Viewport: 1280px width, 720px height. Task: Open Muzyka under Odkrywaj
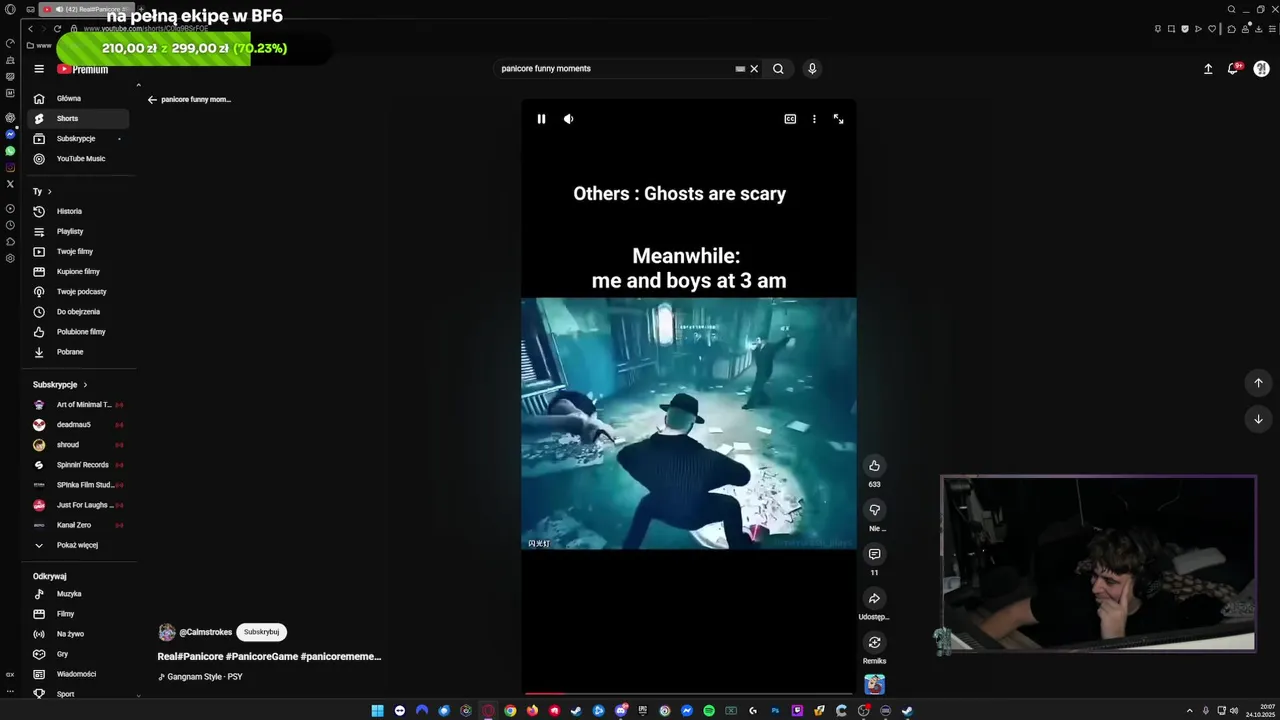[78, 594]
